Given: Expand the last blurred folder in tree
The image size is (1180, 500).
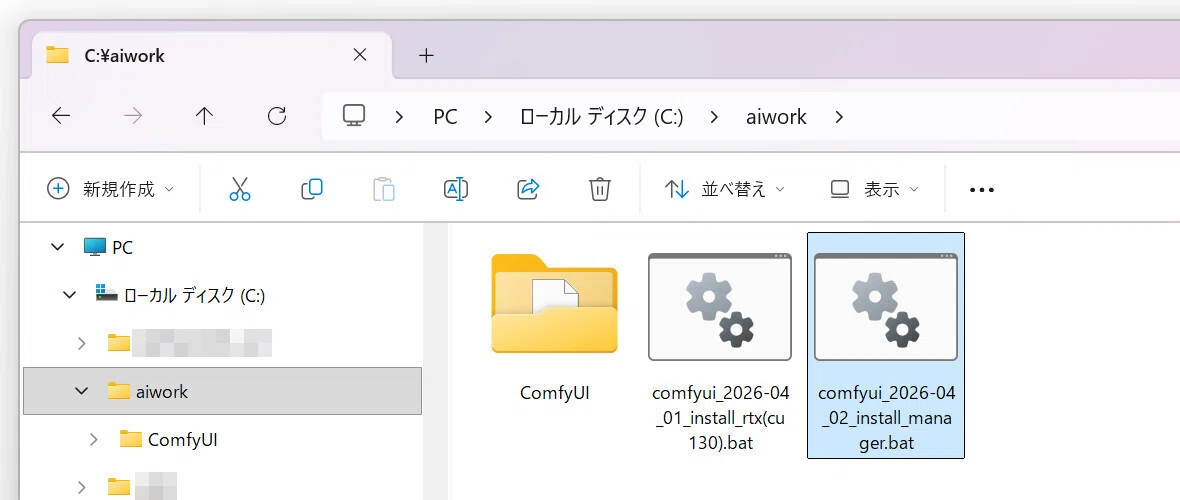Looking at the screenshot, I should (82, 486).
